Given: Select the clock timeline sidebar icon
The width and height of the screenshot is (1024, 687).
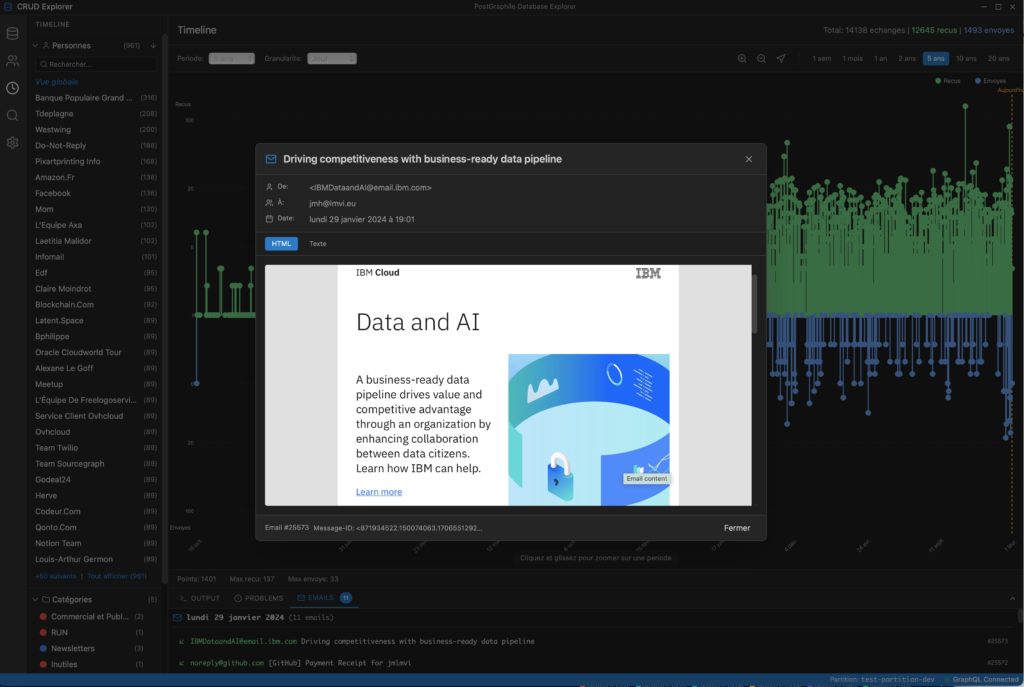Looking at the screenshot, I should 12,88.
